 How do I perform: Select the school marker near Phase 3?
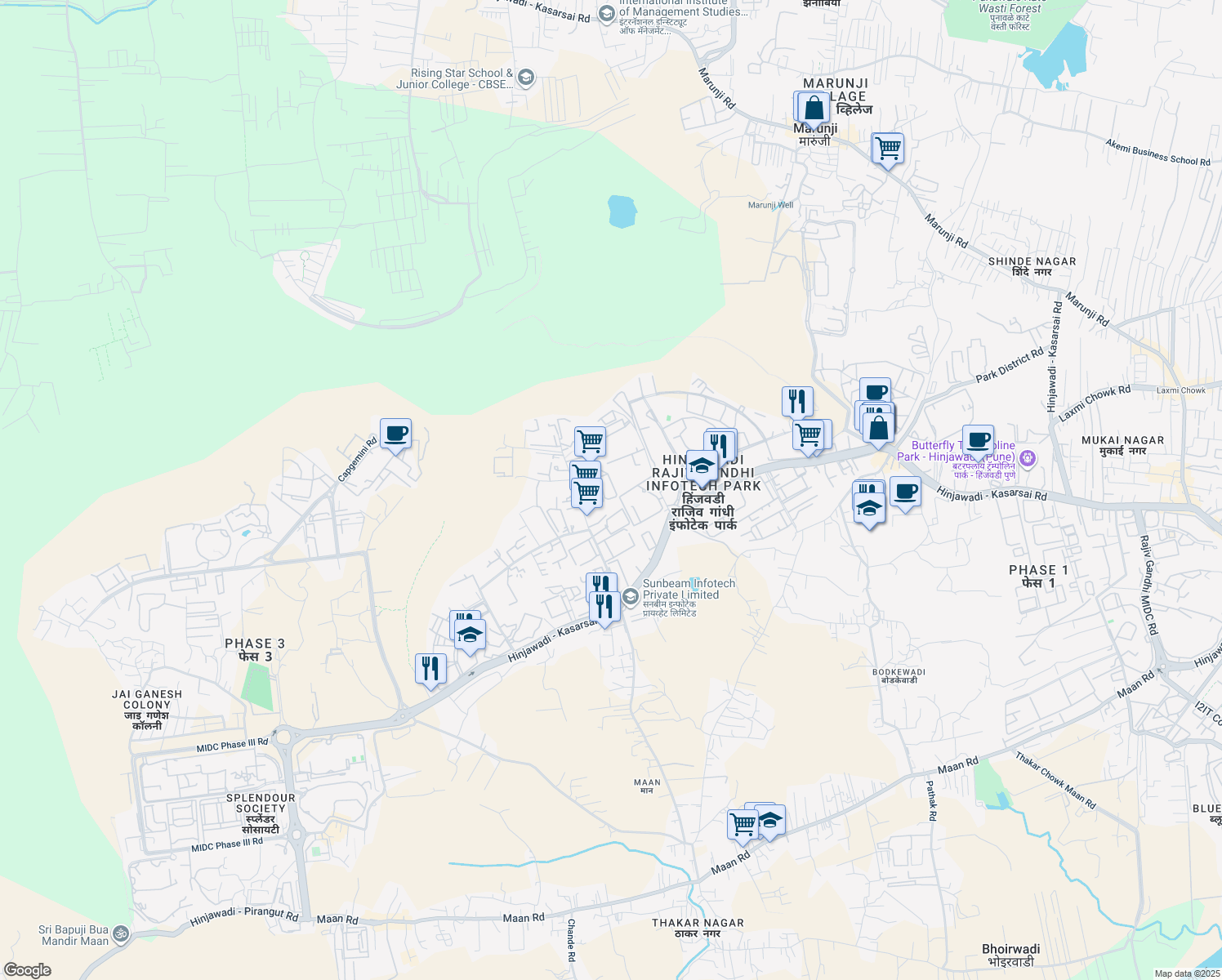click(x=468, y=633)
